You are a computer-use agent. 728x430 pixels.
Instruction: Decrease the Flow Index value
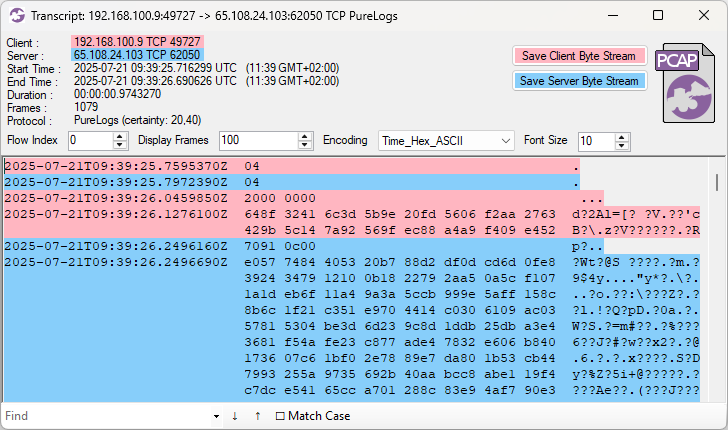click(x=120, y=144)
